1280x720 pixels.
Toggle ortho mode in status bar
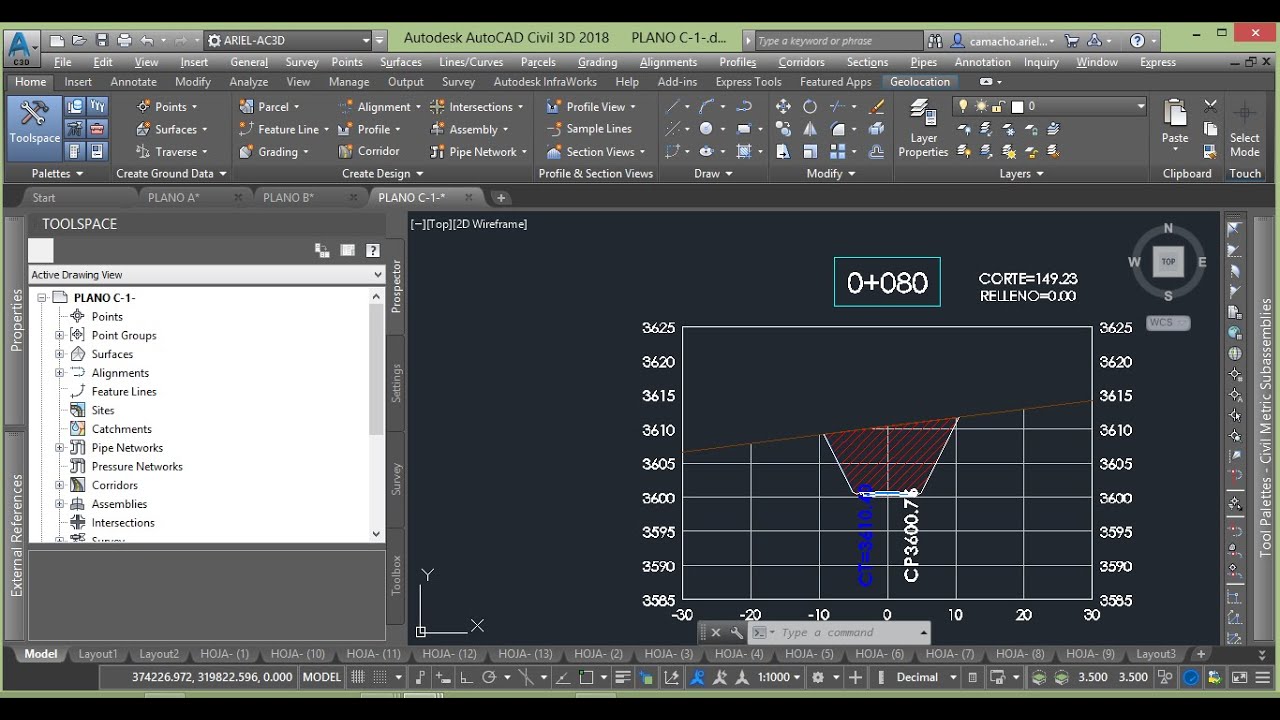[x=465, y=677]
